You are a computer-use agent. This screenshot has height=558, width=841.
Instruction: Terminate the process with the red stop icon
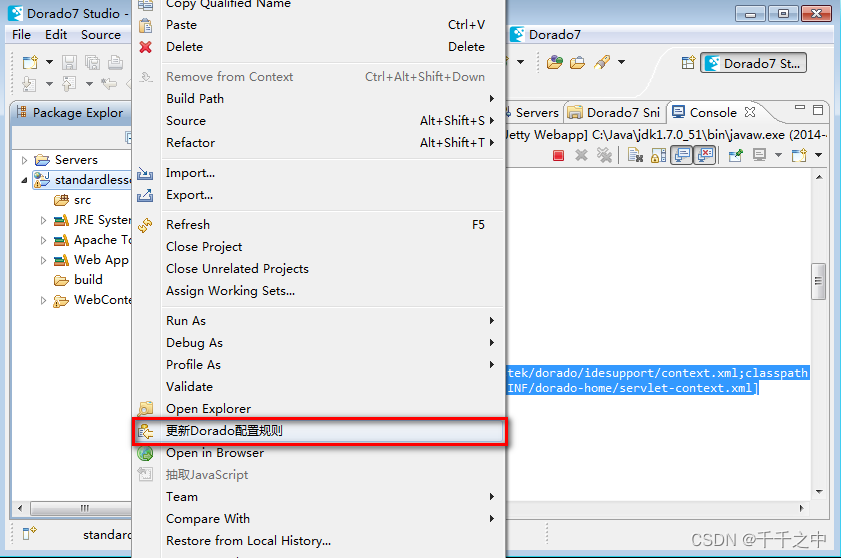tap(558, 156)
